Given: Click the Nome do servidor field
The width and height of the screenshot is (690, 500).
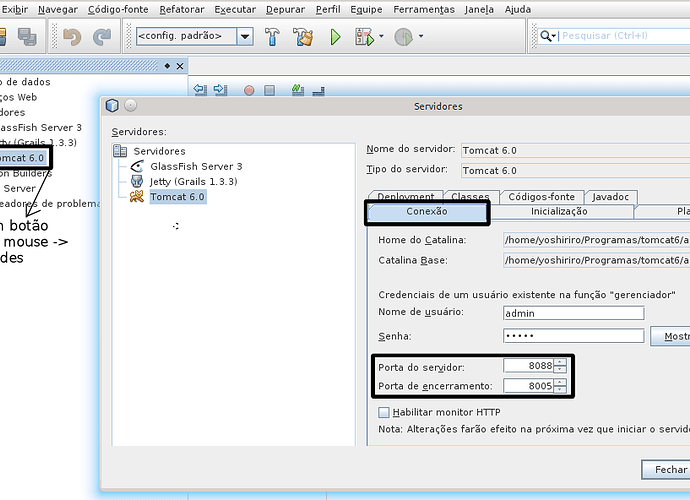Looking at the screenshot, I should 576,151.
